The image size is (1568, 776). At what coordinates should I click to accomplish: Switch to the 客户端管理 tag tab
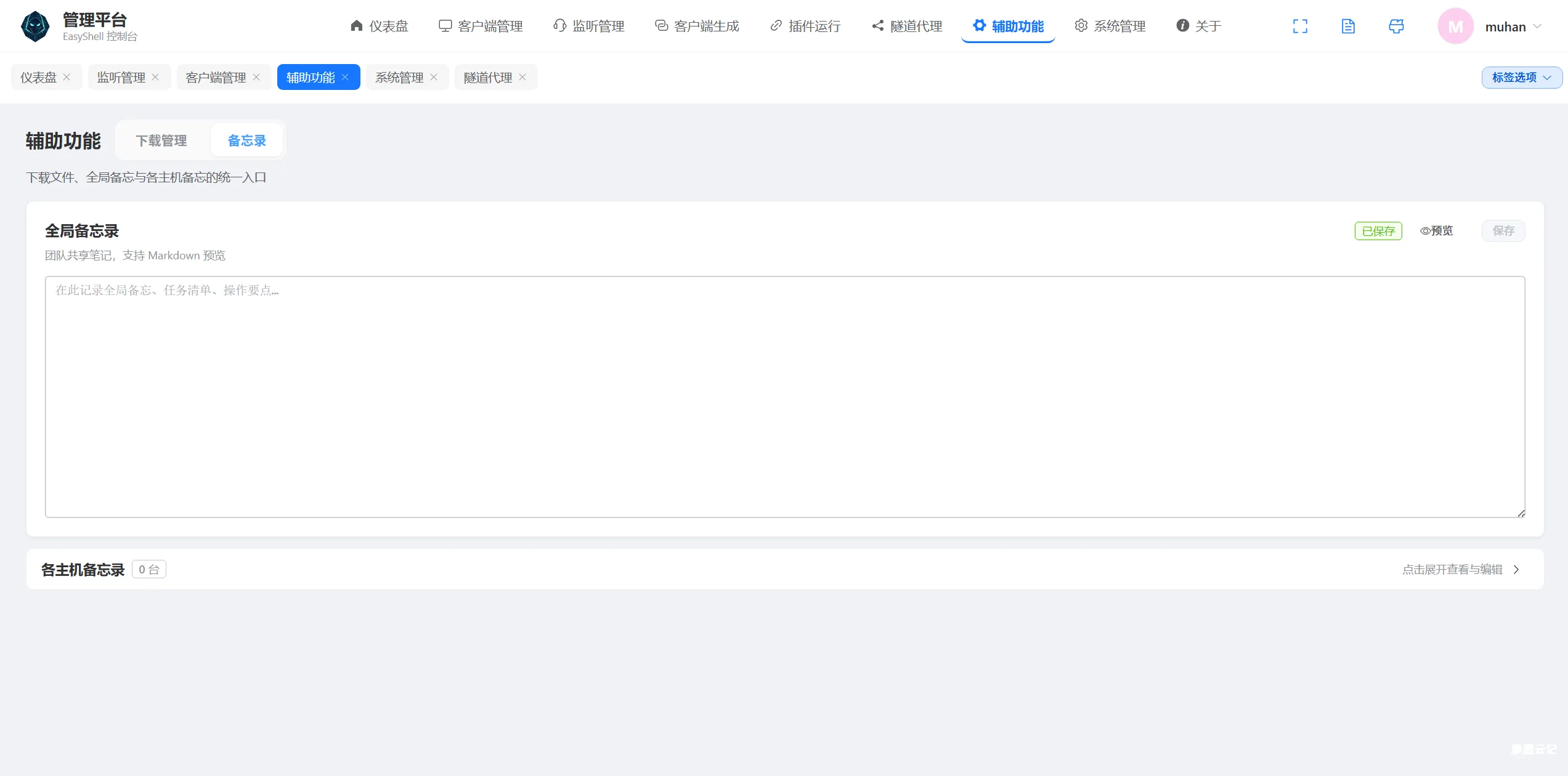click(216, 78)
